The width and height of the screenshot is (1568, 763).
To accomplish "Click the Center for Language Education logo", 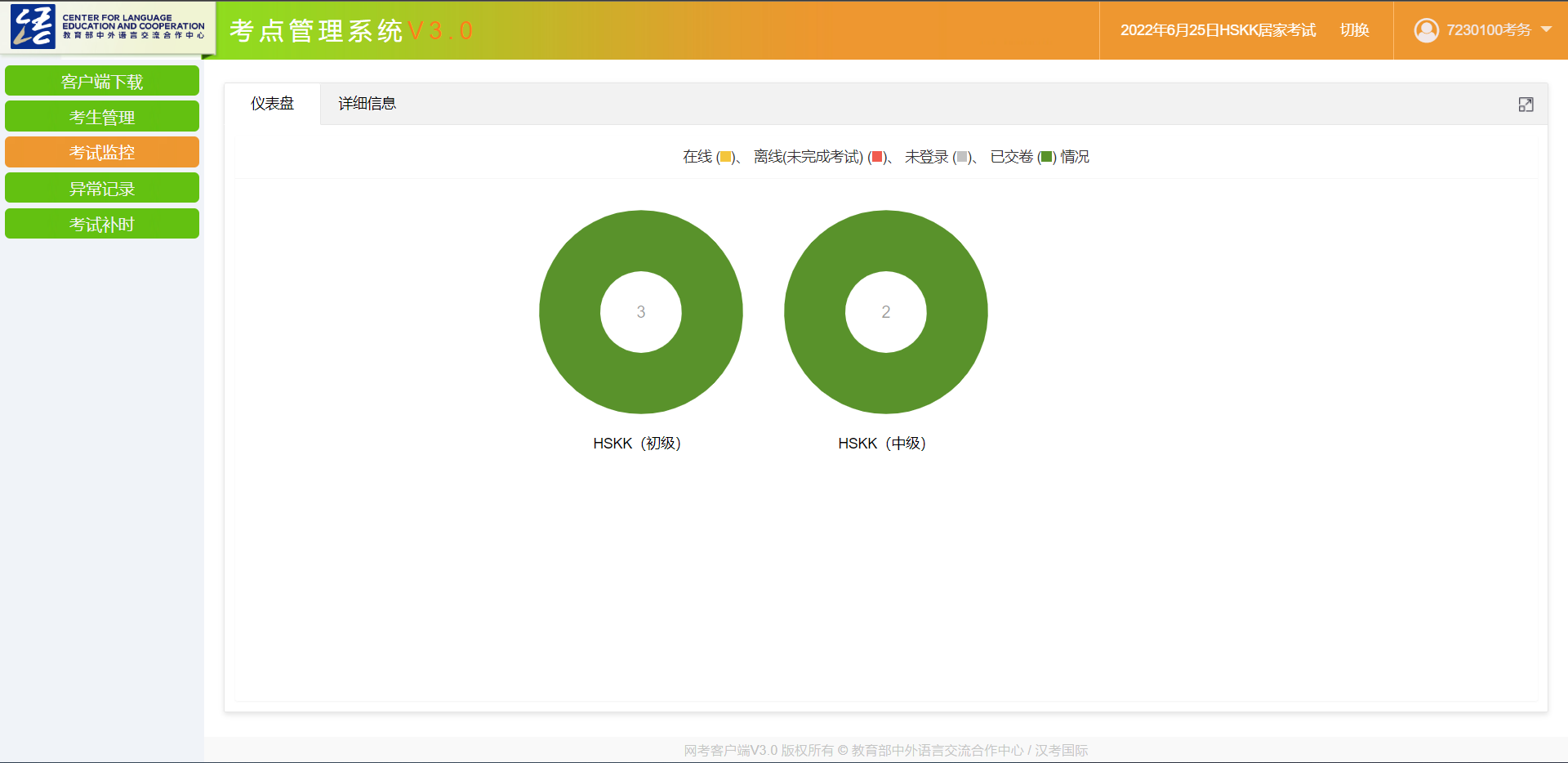I will (108, 27).
